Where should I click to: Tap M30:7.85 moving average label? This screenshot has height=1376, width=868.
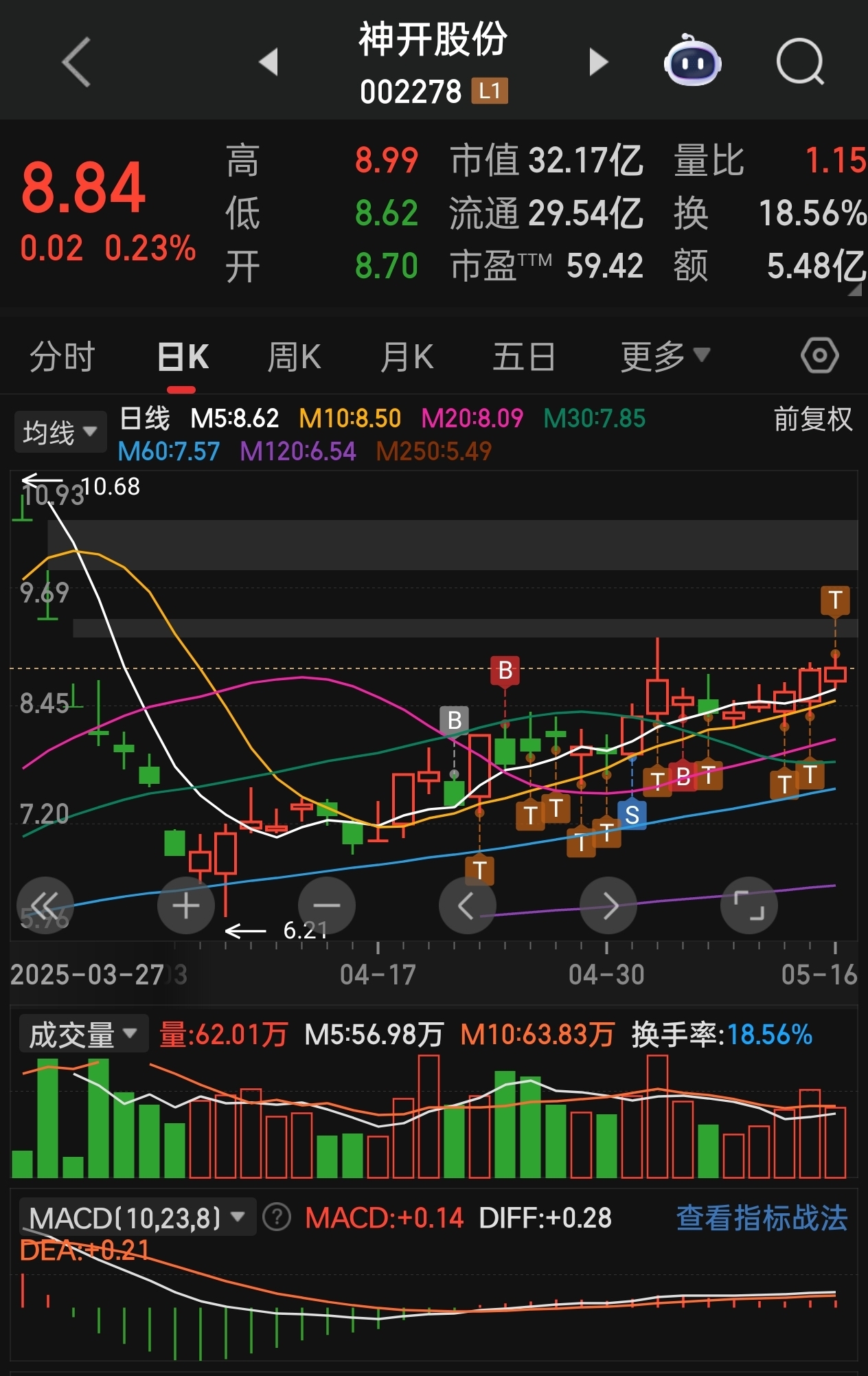(595, 418)
